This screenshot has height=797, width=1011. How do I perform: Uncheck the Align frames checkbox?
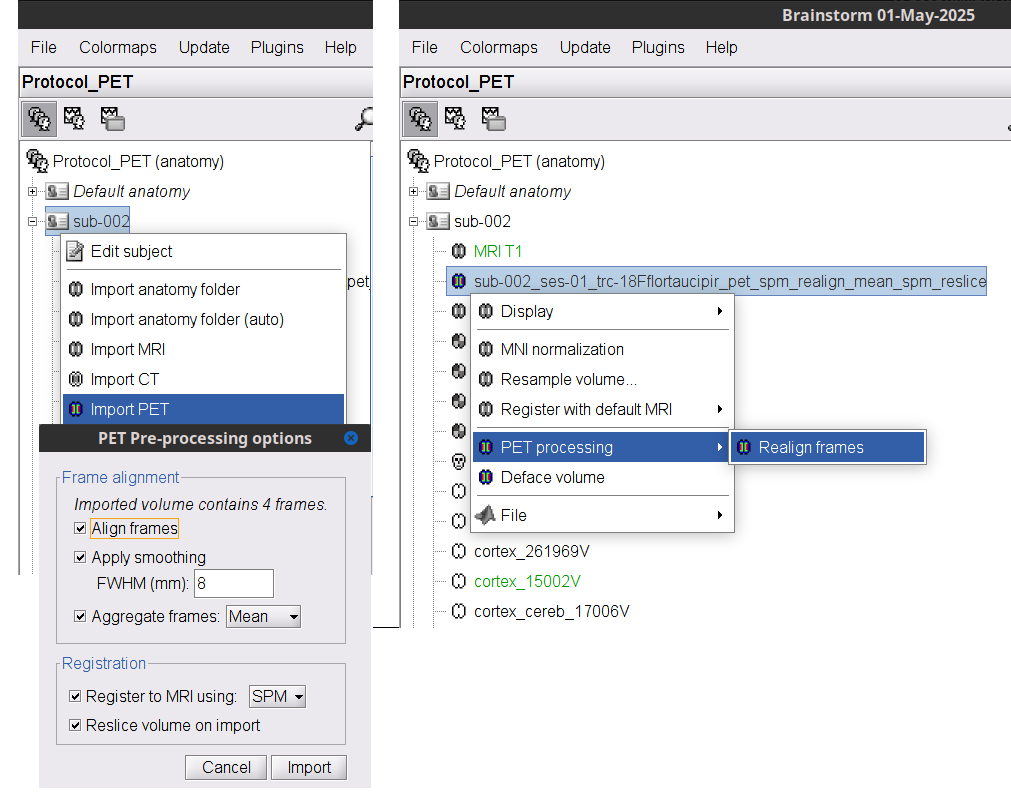pos(81,528)
